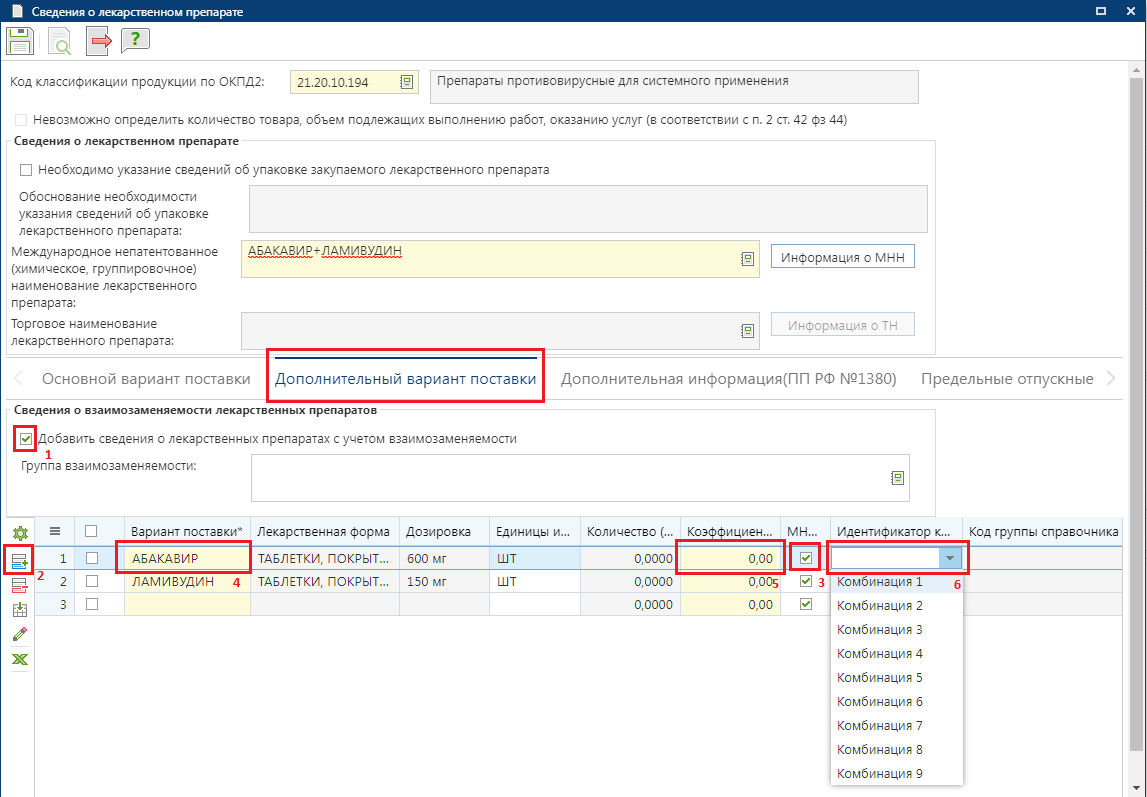
Task: Choose Комбинация 8 from the list
Action: [897, 750]
